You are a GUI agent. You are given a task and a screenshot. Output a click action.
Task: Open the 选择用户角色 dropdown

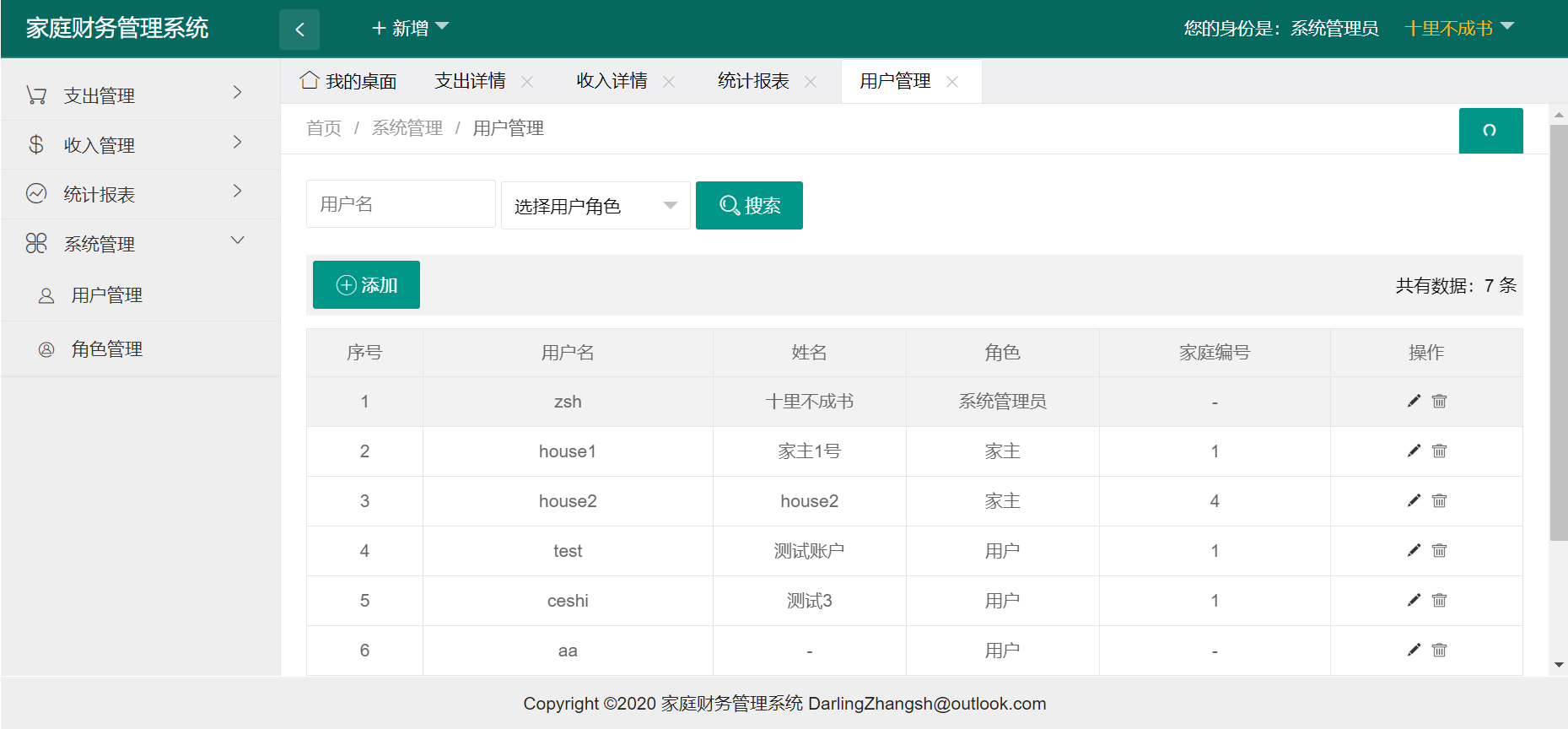click(x=595, y=206)
